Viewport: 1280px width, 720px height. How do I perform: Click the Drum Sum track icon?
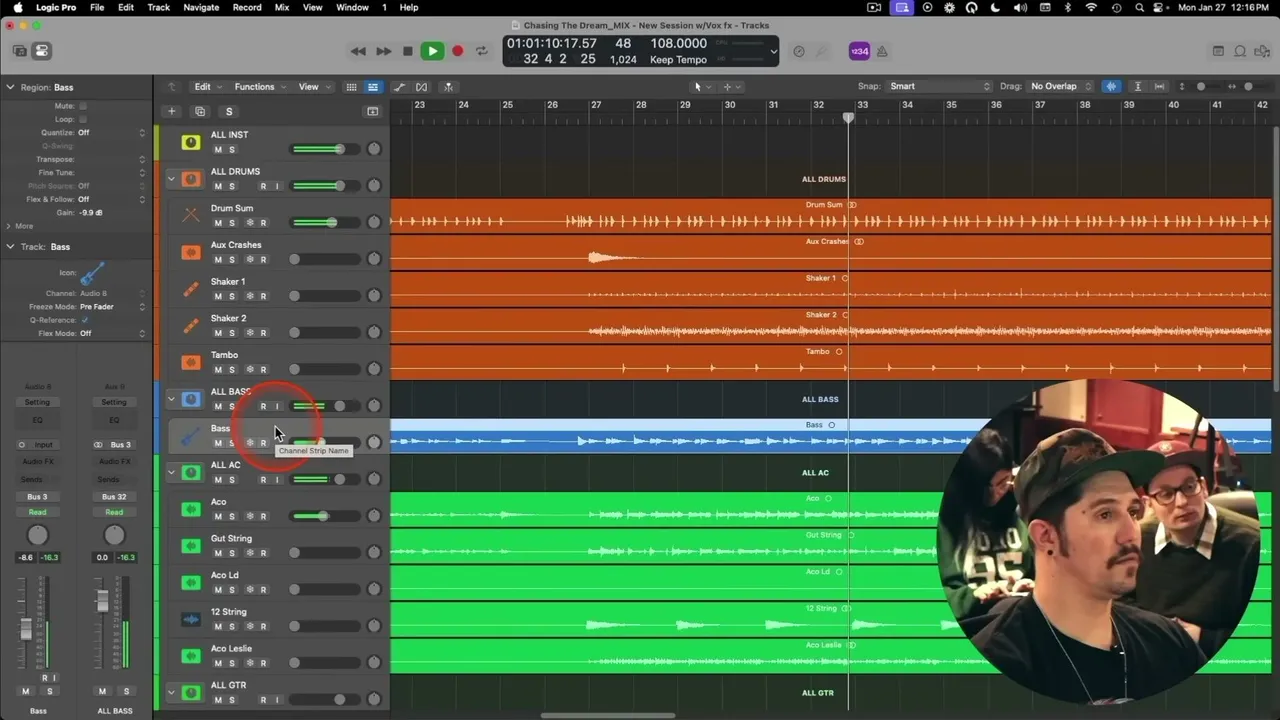pyautogui.click(x=190, y=215)
